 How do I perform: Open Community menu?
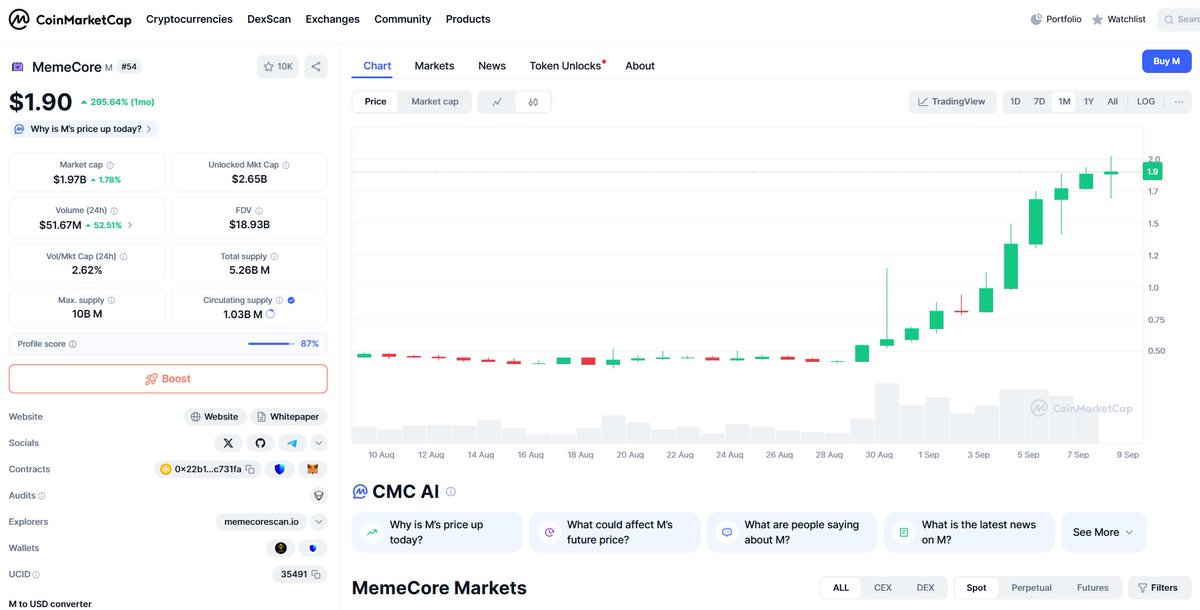tap(403, 19)
